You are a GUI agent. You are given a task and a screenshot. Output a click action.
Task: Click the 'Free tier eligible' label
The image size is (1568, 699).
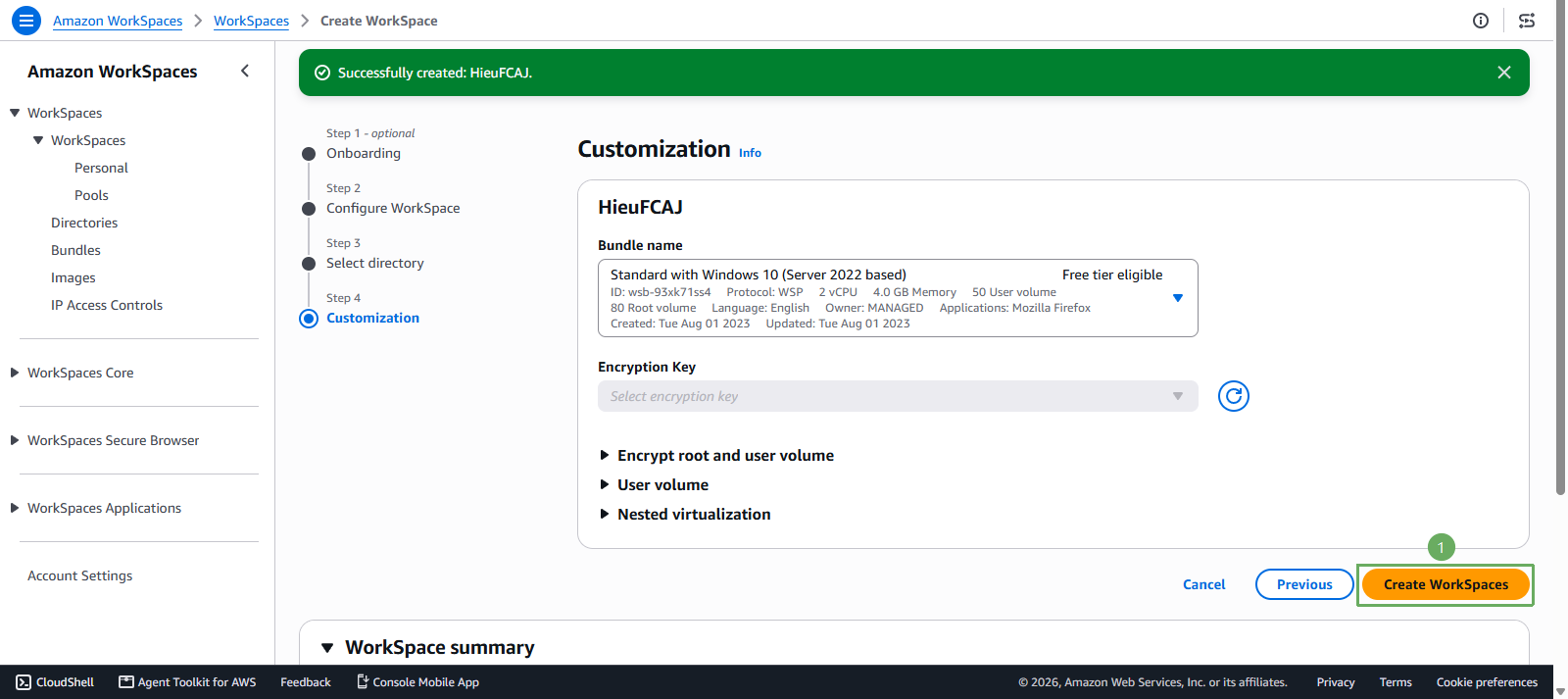click(x=1112, y=275)
